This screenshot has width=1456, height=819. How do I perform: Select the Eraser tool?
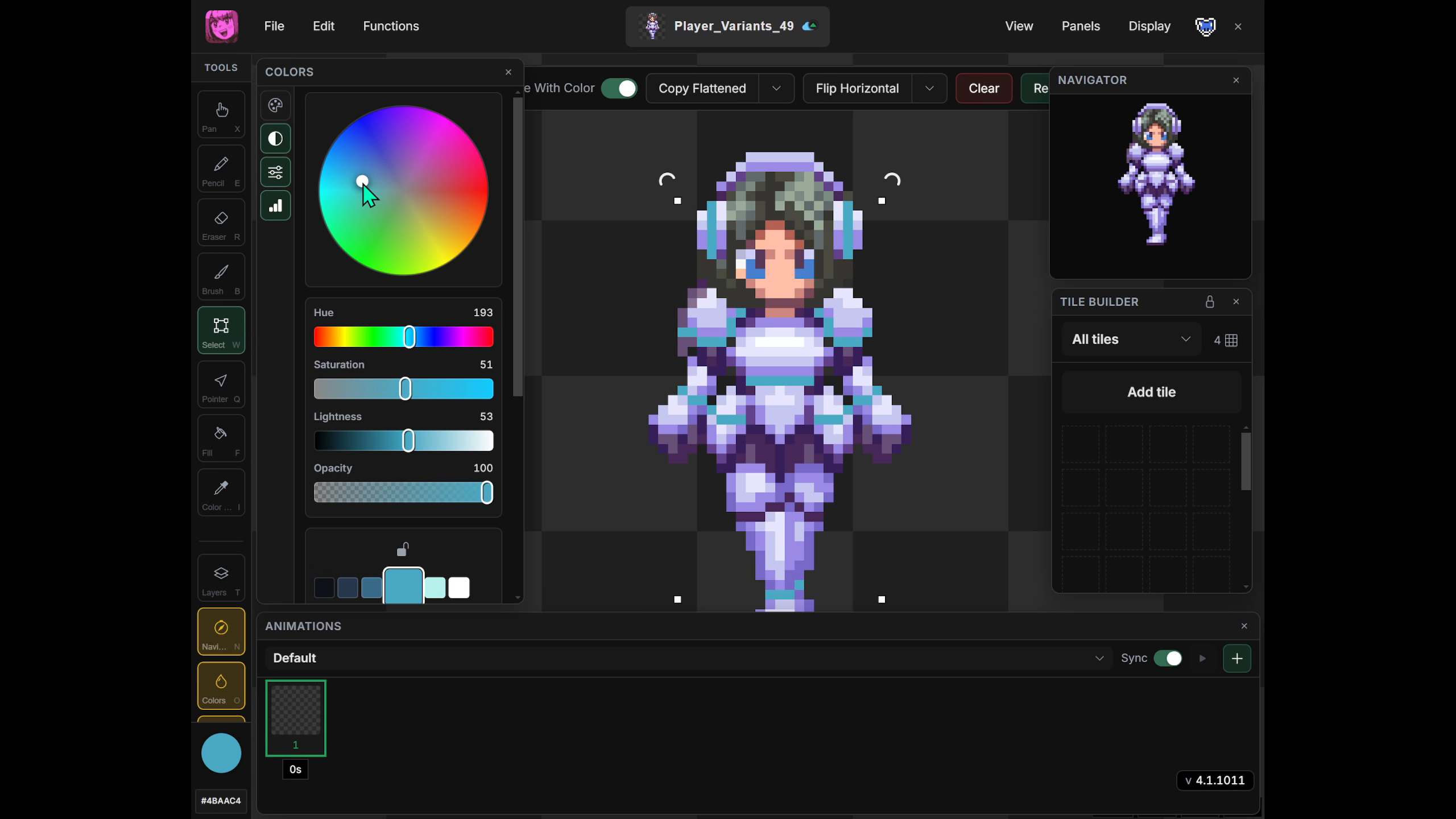pyautogui.click(x=221, y=223)
